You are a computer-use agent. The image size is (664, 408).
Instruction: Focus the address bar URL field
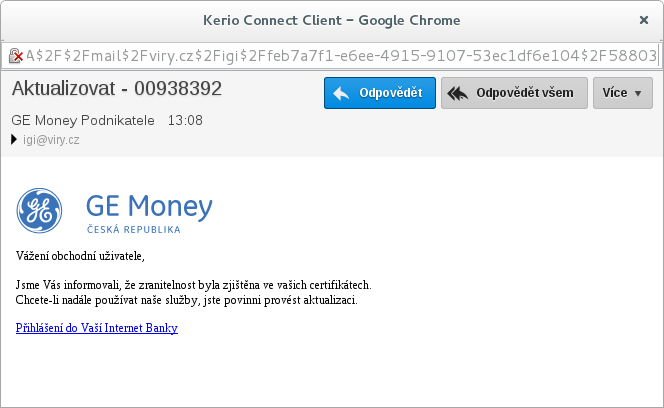[331, 56]
